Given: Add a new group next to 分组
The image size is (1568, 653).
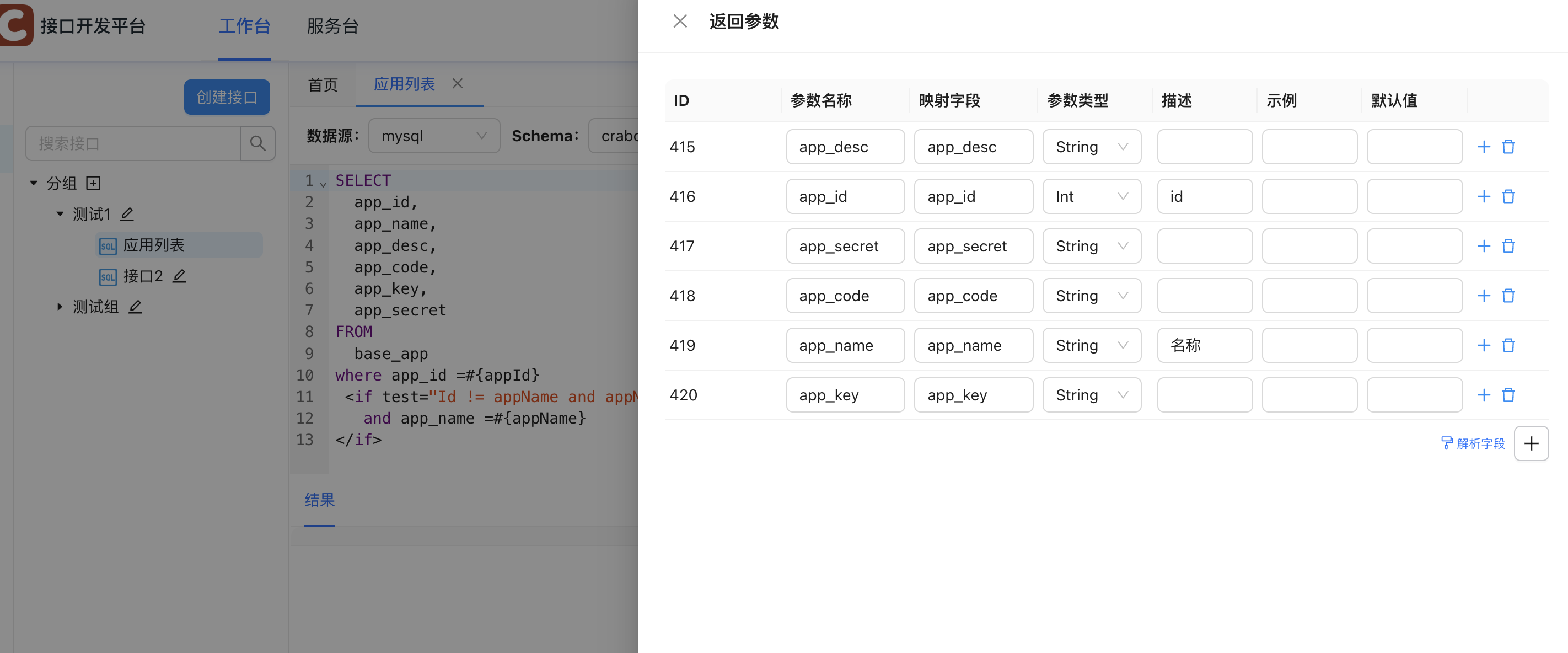Looking at the screenshot, I should (93, 183).
